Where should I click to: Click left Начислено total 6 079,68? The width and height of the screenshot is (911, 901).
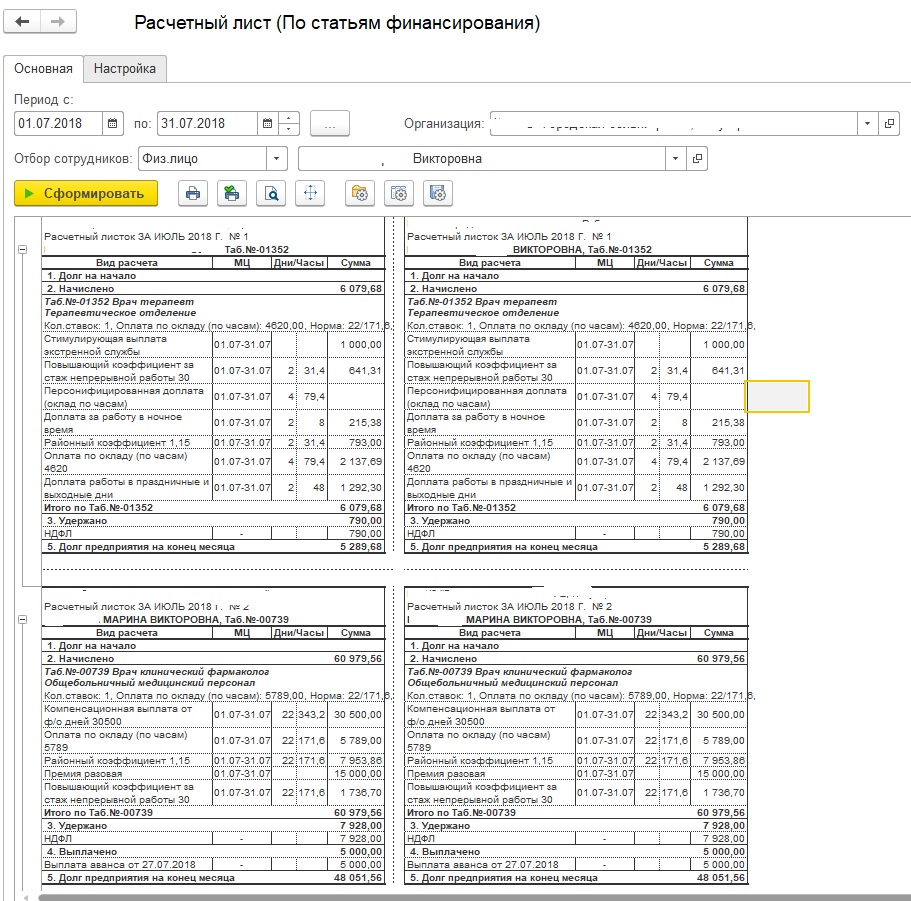point(361,289)
